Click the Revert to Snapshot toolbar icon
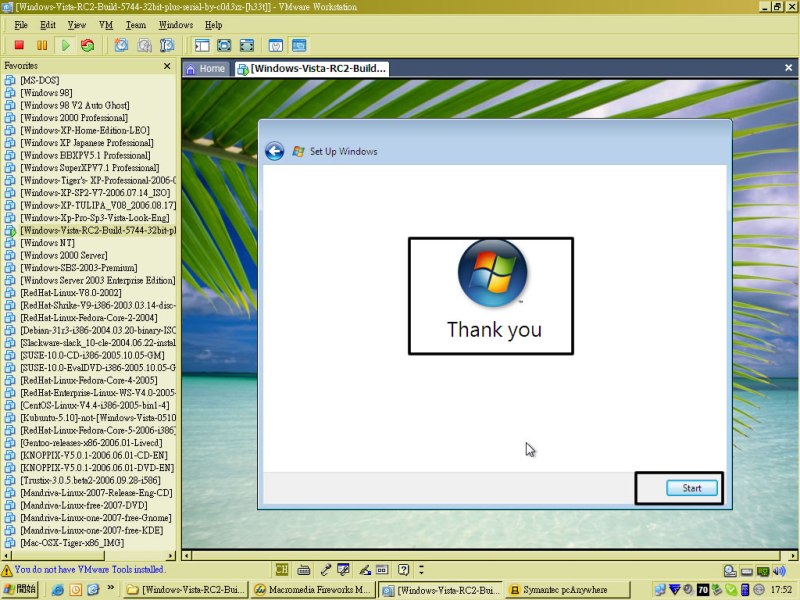 point(144,45)
